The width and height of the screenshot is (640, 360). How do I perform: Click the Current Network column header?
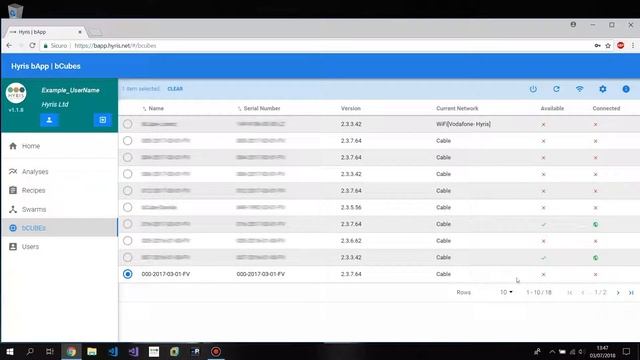coord(457,109)
